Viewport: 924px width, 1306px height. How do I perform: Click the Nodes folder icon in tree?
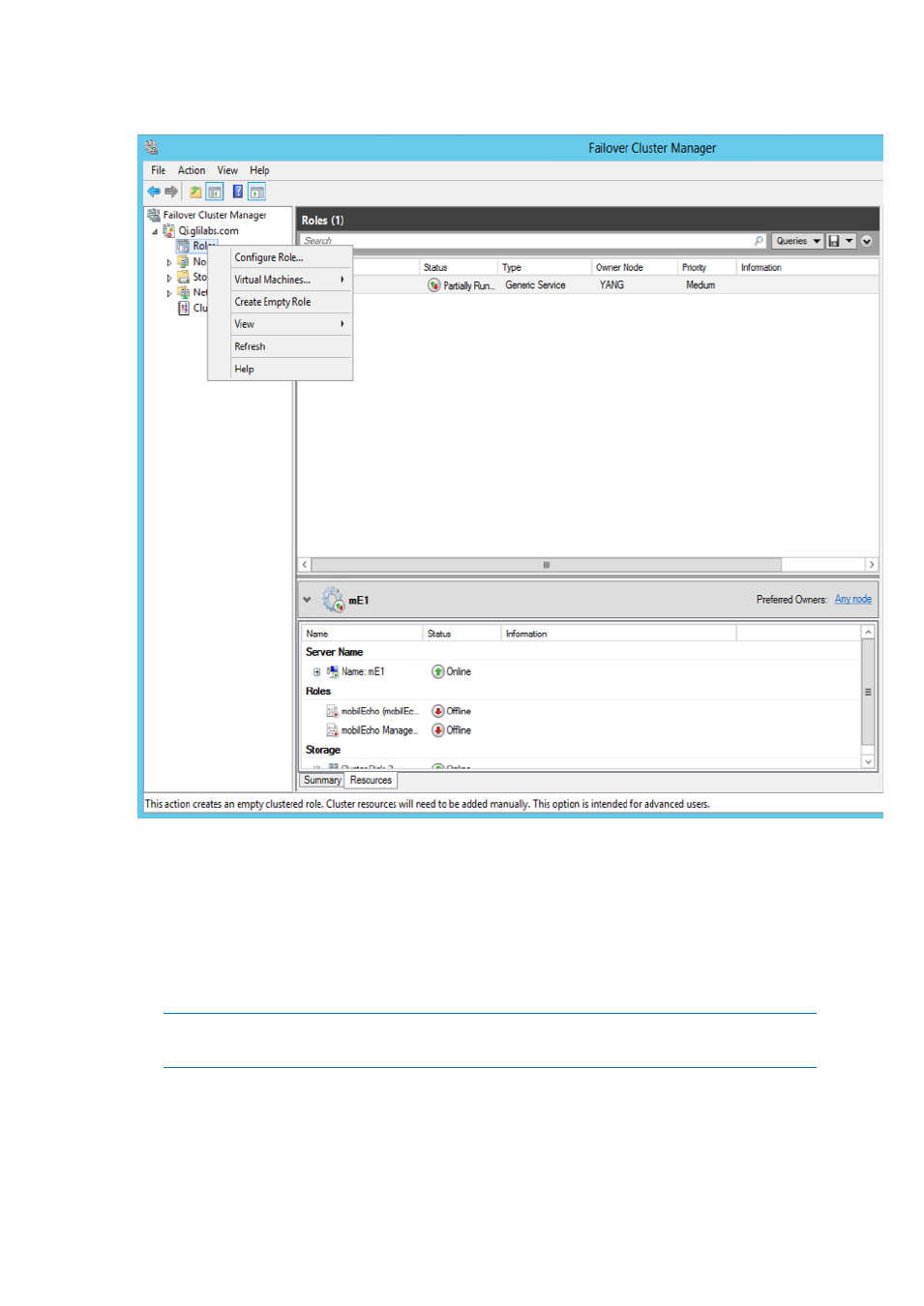183,261
